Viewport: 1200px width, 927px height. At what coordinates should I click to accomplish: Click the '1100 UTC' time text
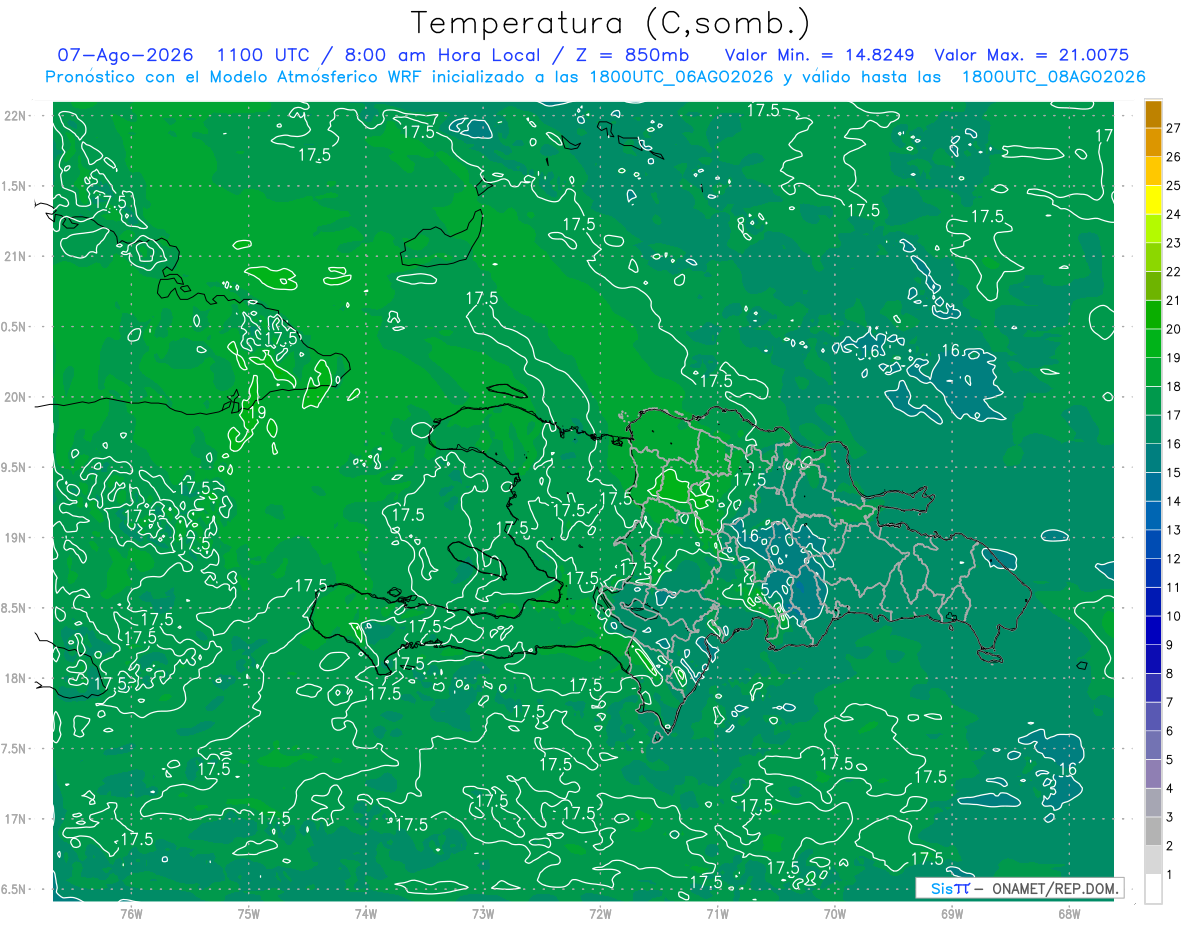pos(262,55)
